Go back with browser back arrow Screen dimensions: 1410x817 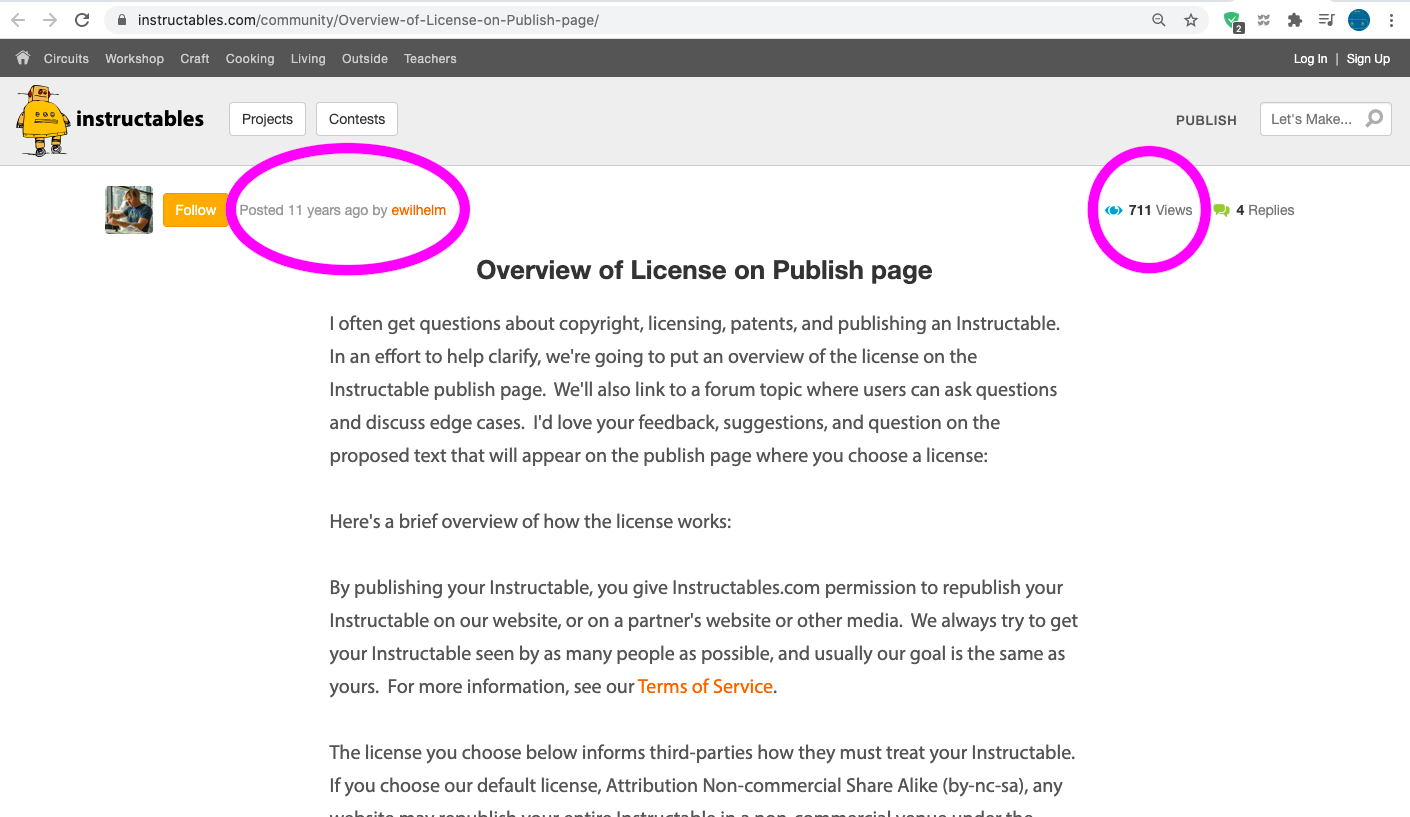pyautogui.click(x=18, y=20)
